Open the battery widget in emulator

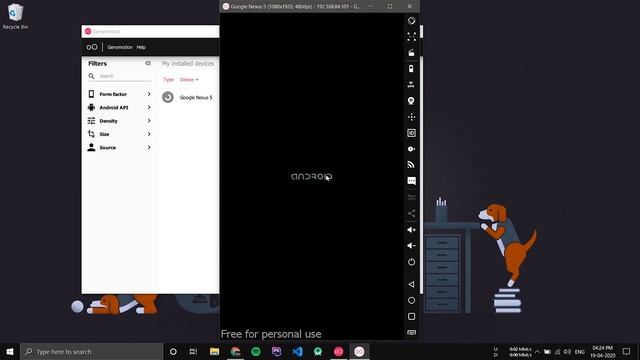pyautogui.click(x=411, y=69)
